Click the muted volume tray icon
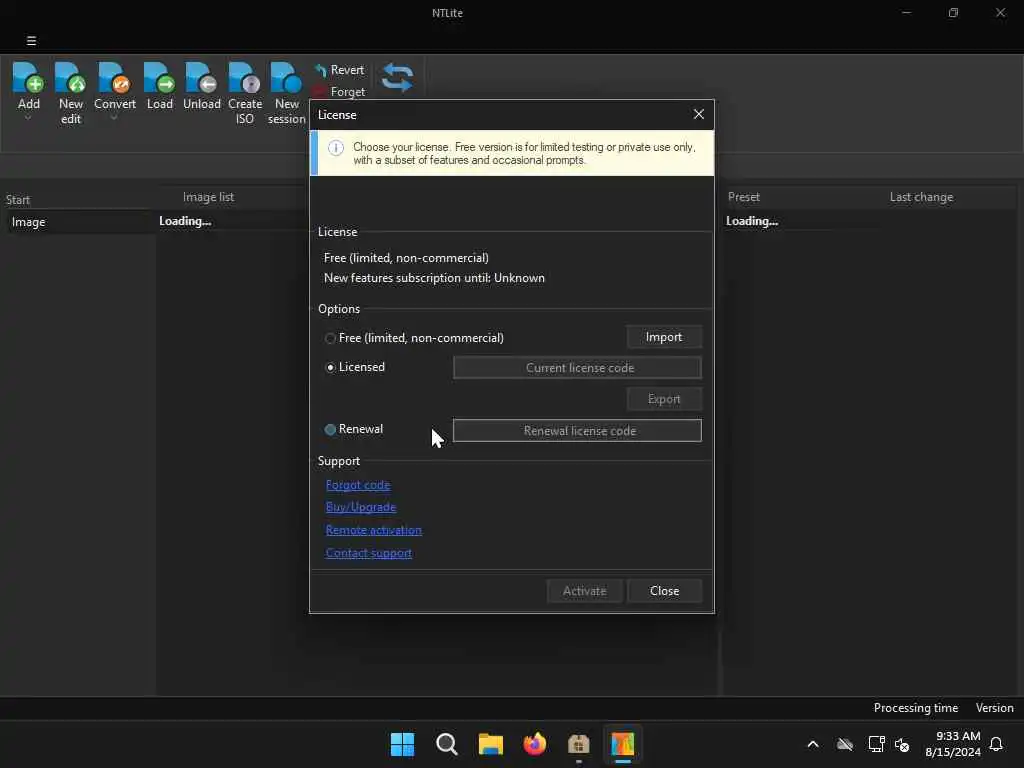1024x768 pixels. [x=902, y=744]
